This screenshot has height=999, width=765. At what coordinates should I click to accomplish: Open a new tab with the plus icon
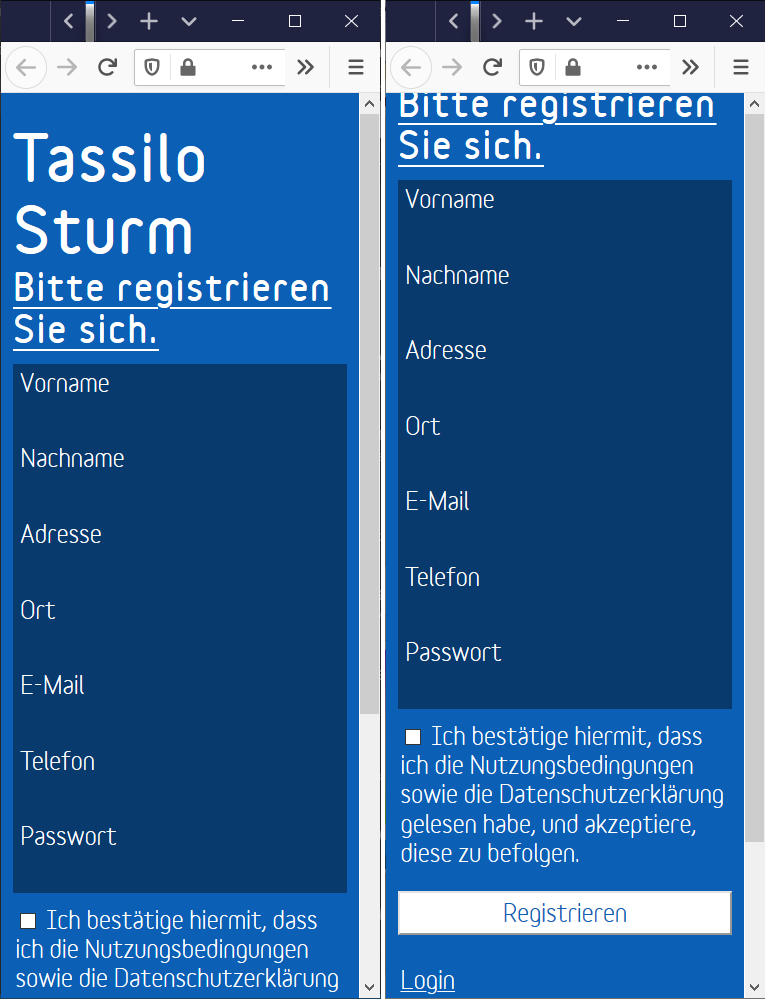(148, 20)
